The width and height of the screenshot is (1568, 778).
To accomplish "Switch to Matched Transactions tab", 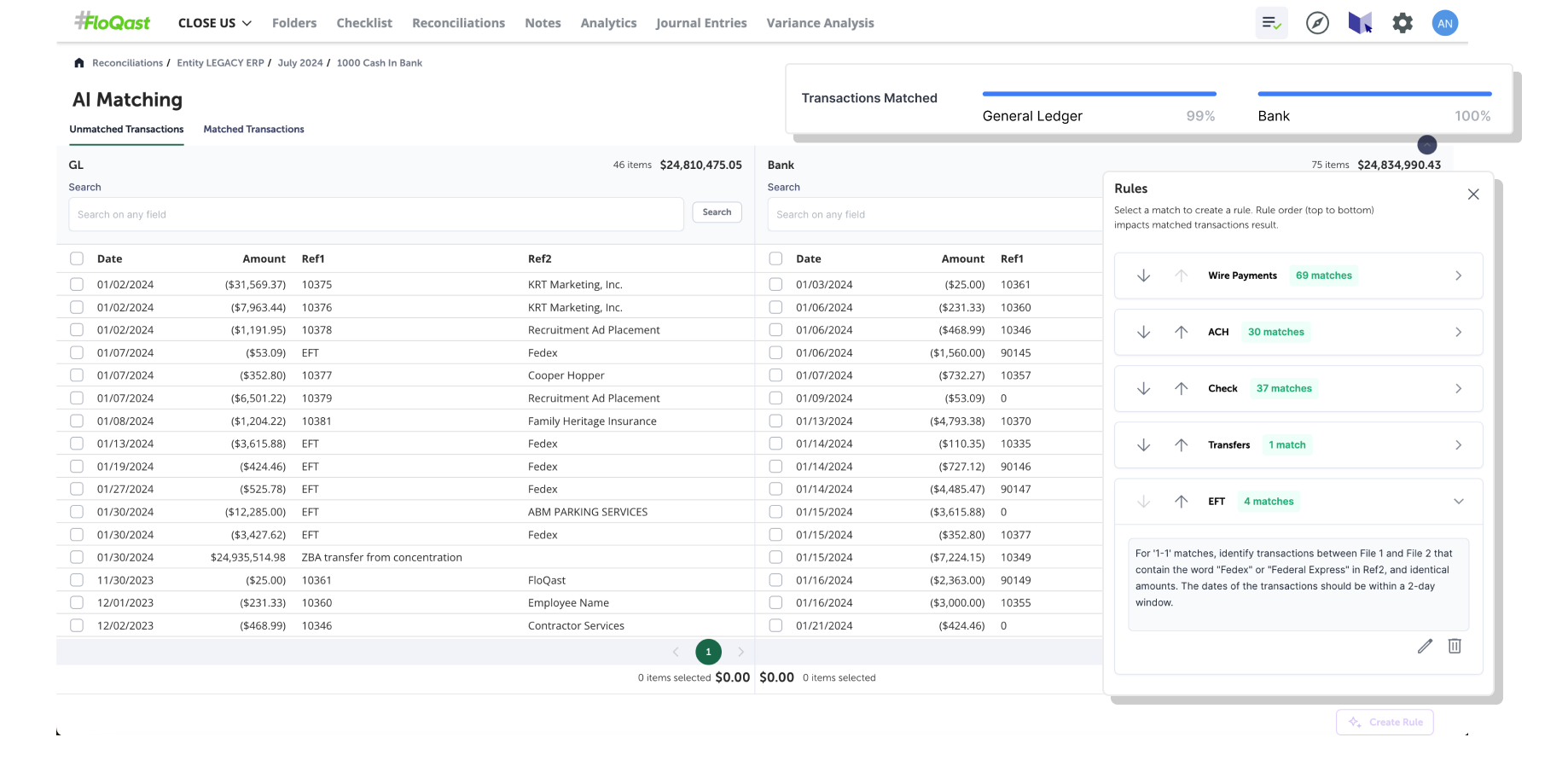I will coord(253,130).
